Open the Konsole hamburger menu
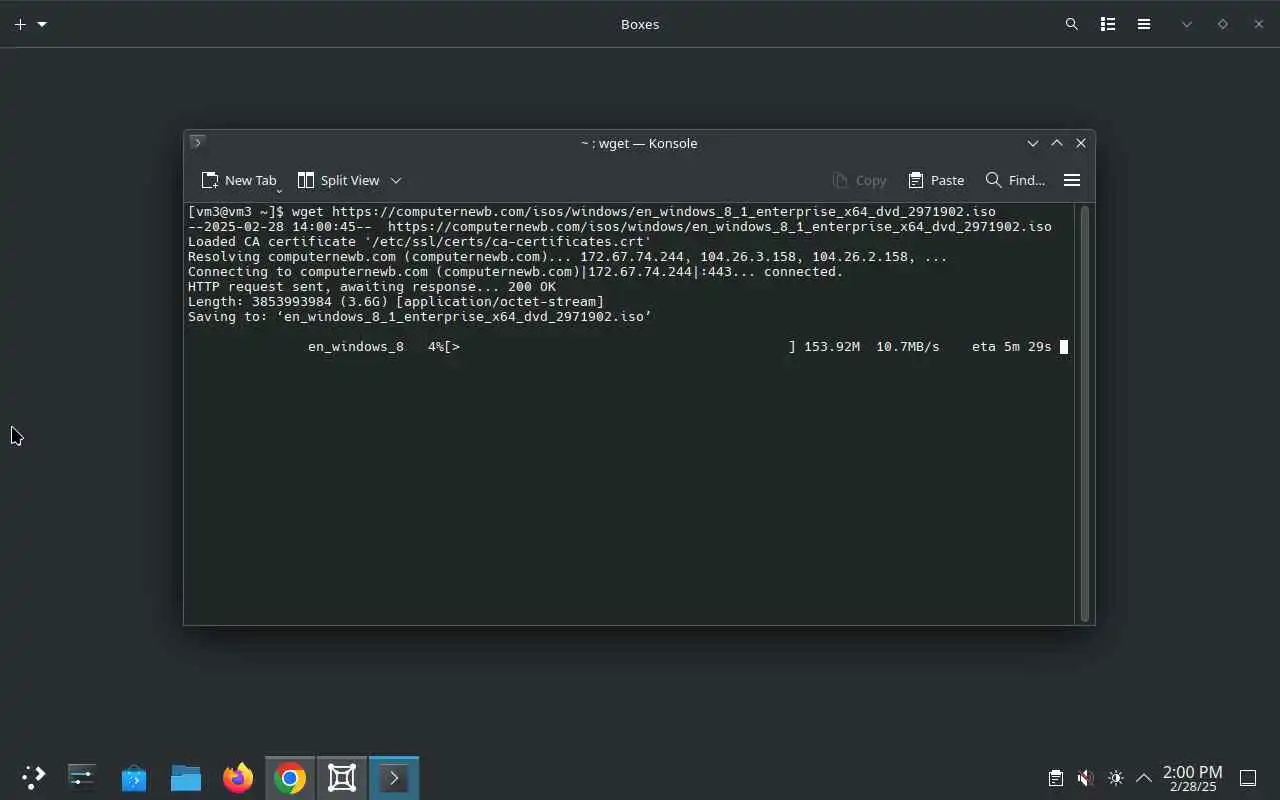Viewport: 1280px width, 800px height. click(1072, 180)
